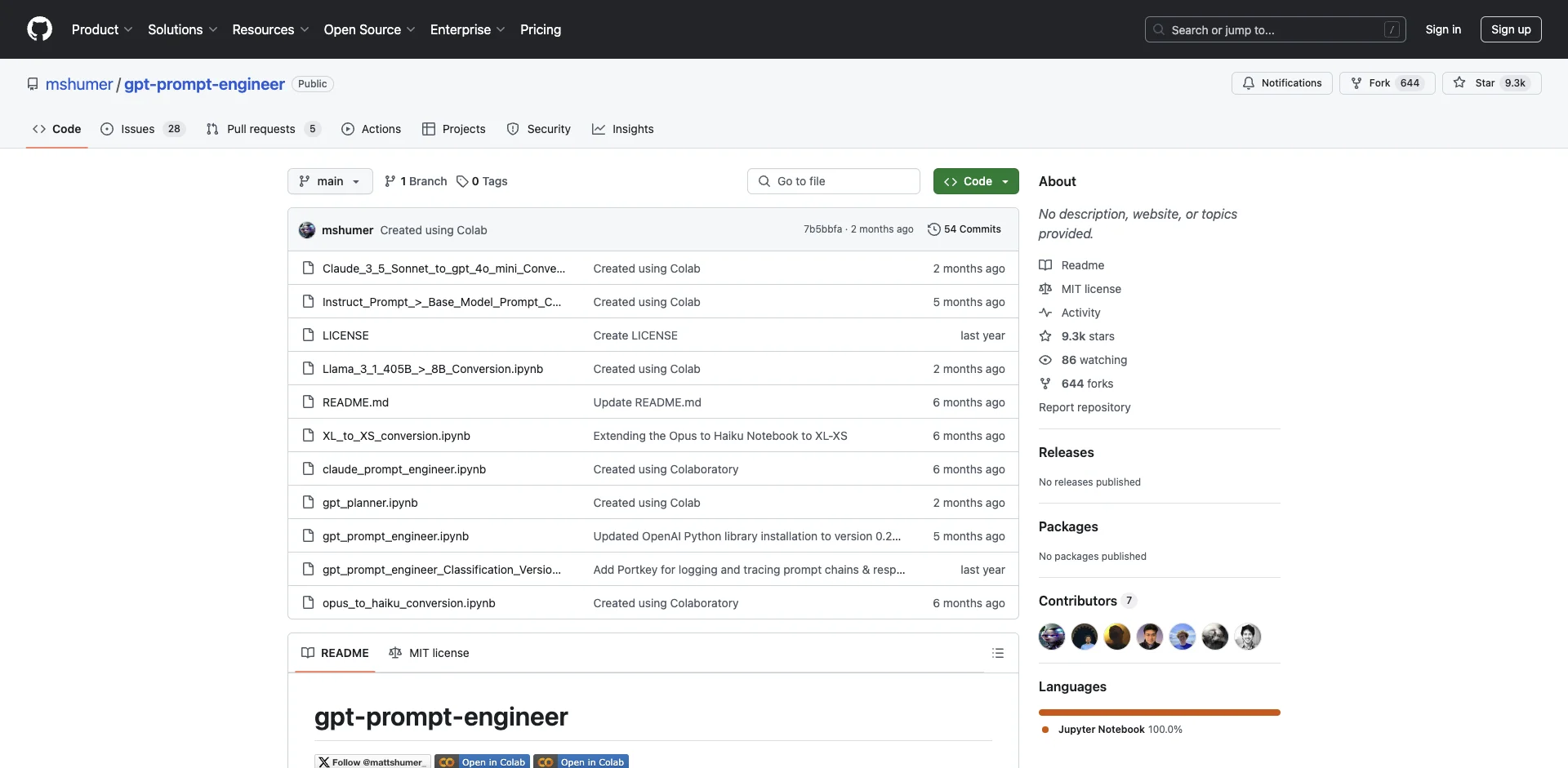The width and height of the screenshot is (1568, 768).
Task: Open the Projects tab
Action: pos(454,129)
